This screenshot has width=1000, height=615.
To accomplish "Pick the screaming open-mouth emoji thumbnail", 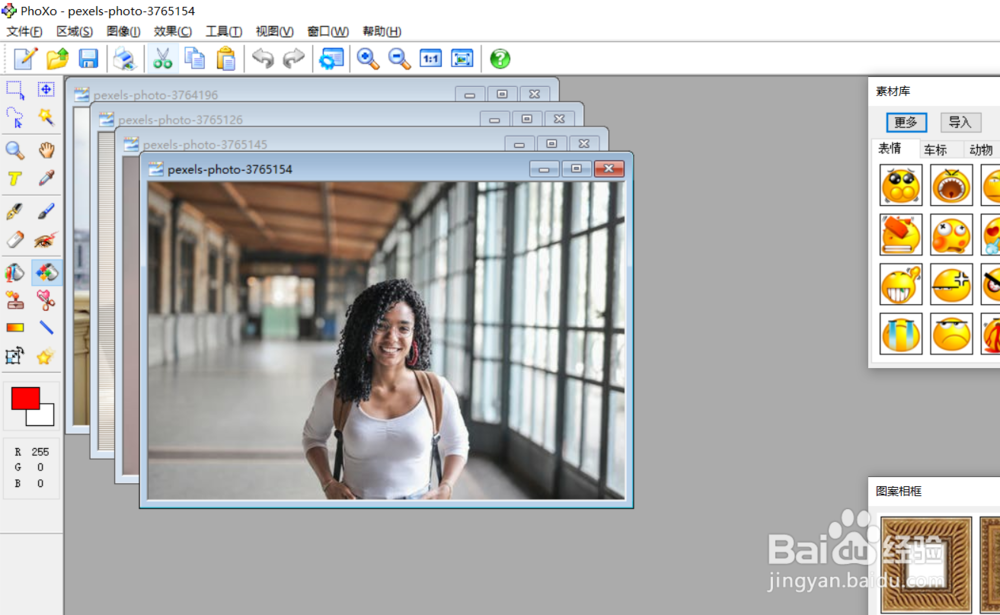I will tap(951, 185).
